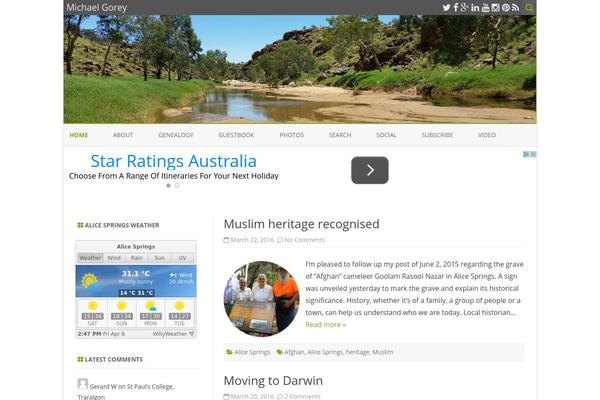Open the VIDEO menu item
The image size is (600, 400).
pyautogui.click(x=487, y=135)
